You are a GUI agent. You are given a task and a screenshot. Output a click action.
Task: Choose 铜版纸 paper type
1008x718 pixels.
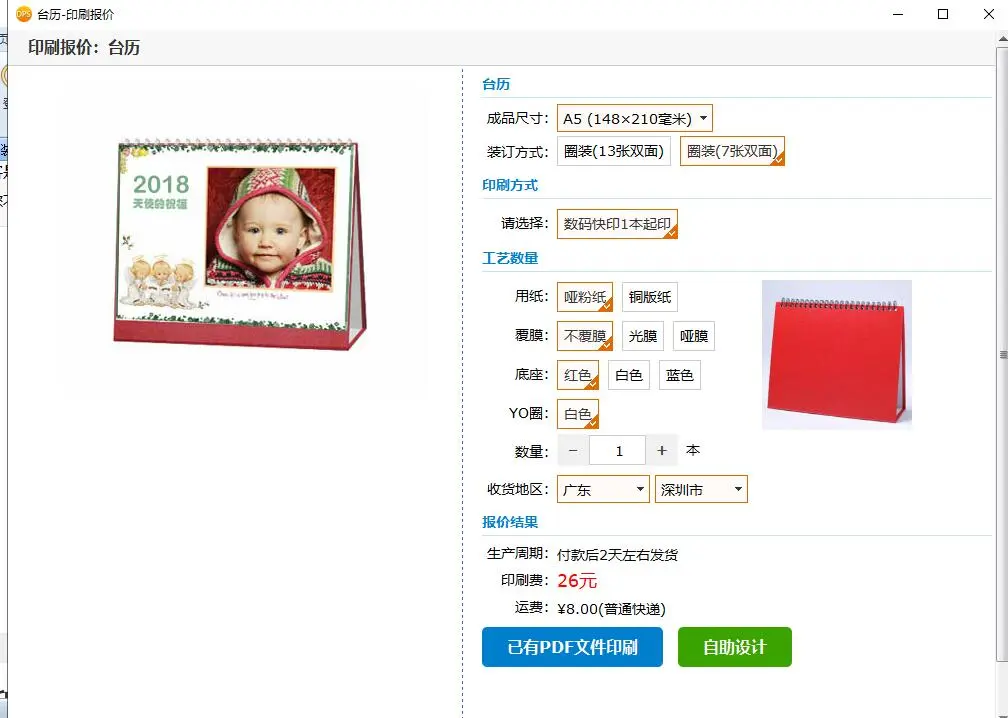[x=650, y=297]
